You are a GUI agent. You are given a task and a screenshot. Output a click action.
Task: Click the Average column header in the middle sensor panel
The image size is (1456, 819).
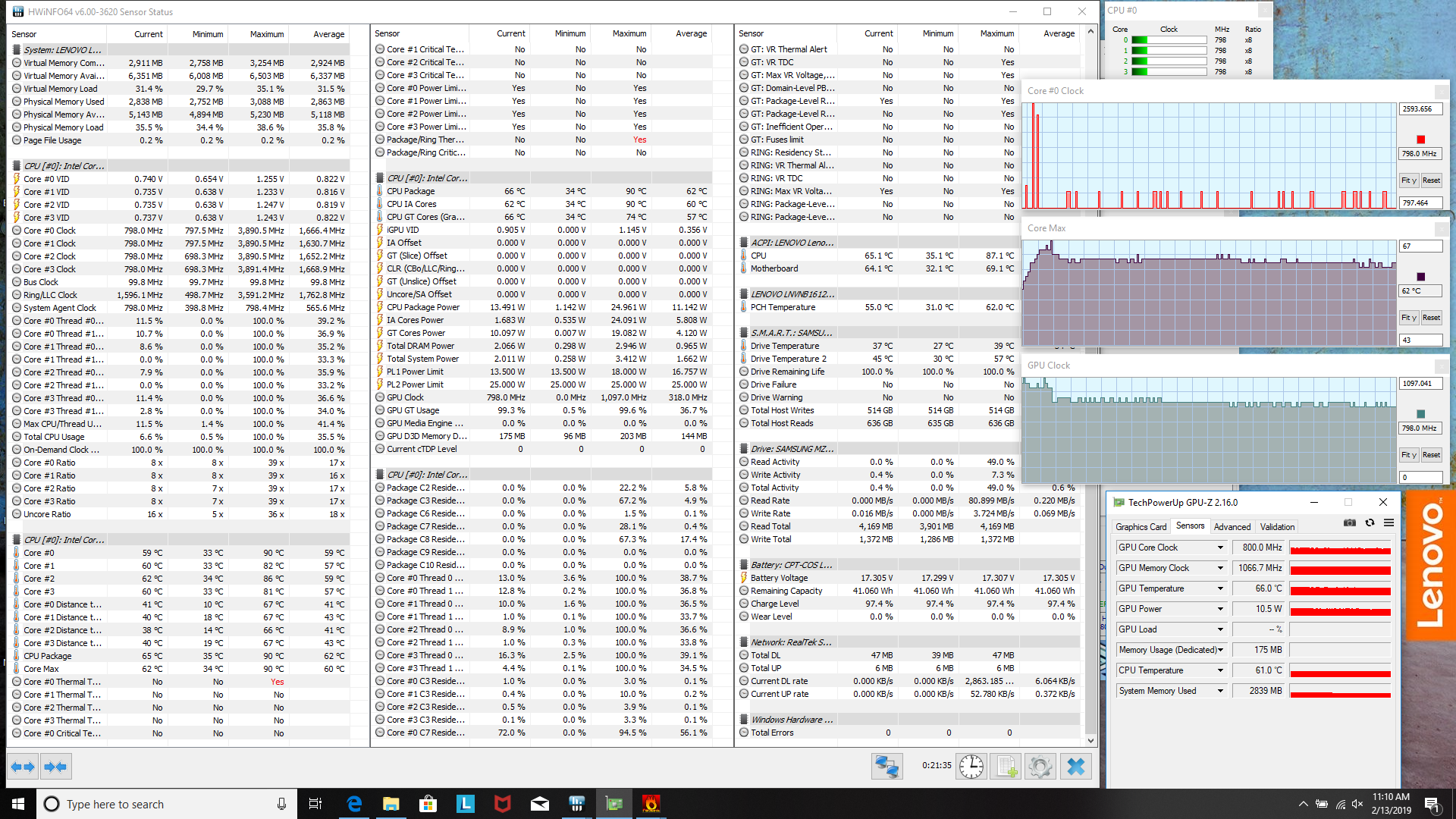682,33
